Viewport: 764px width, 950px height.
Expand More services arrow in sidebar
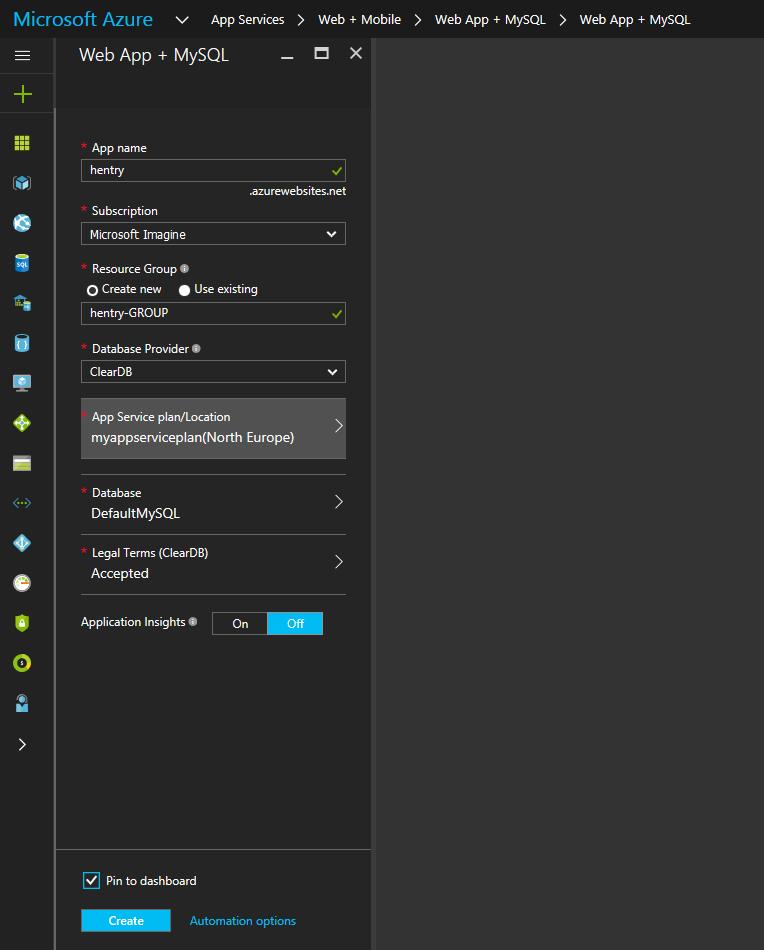point(22,745)
